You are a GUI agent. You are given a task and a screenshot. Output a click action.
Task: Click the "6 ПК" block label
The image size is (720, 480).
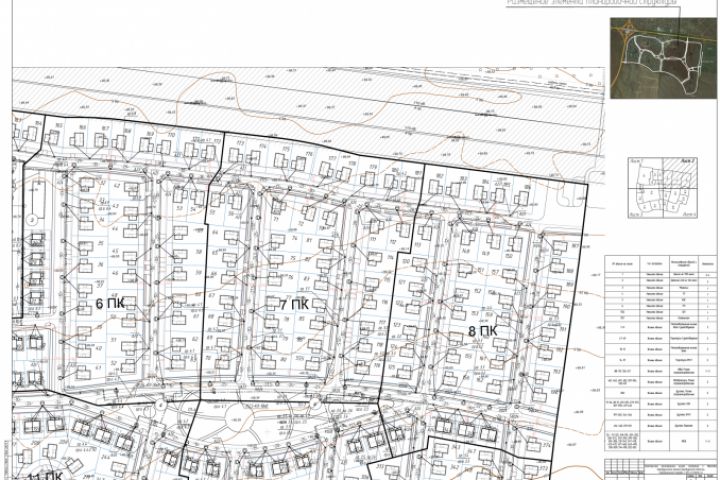[x=109, y=303]
